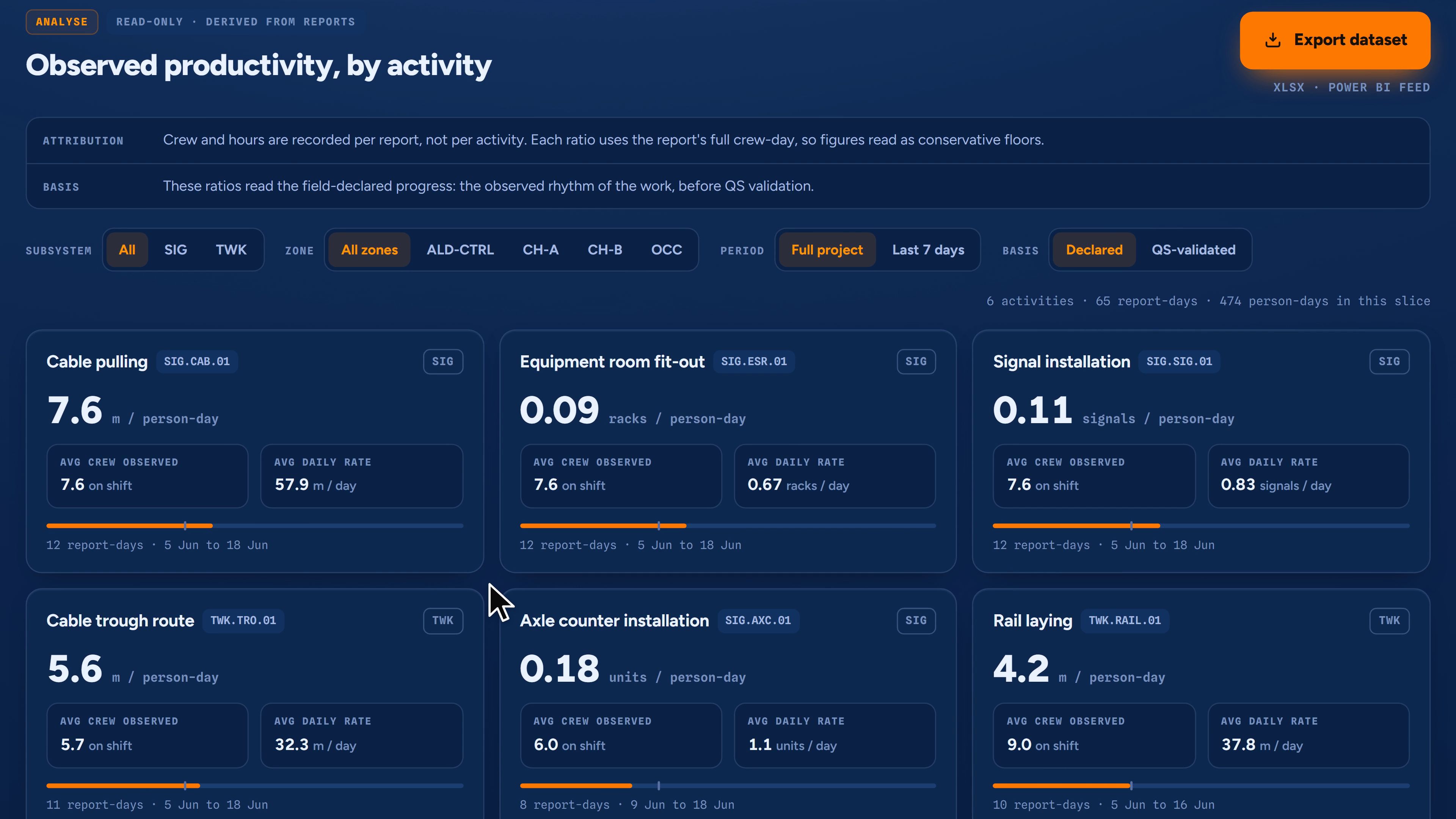Screen dimensions: 1456x819
Task: Click the download icon in Export dataset
Action: pos(1273,40)
